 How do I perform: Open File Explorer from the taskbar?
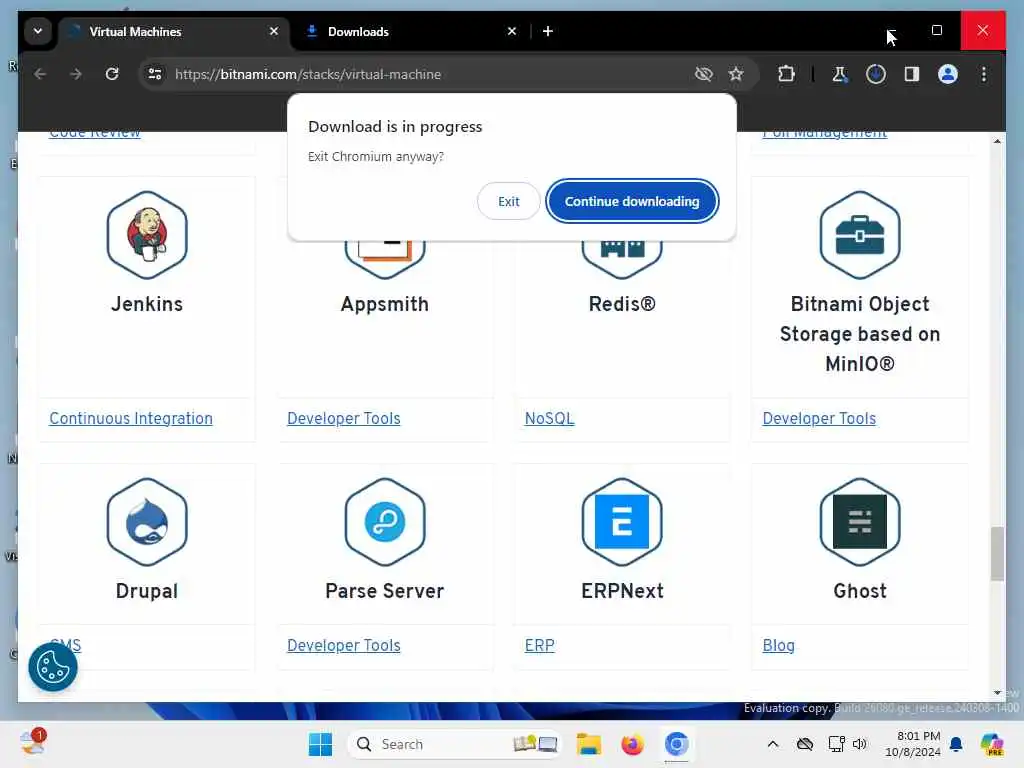pyautogui.click(x=588, y=744)
